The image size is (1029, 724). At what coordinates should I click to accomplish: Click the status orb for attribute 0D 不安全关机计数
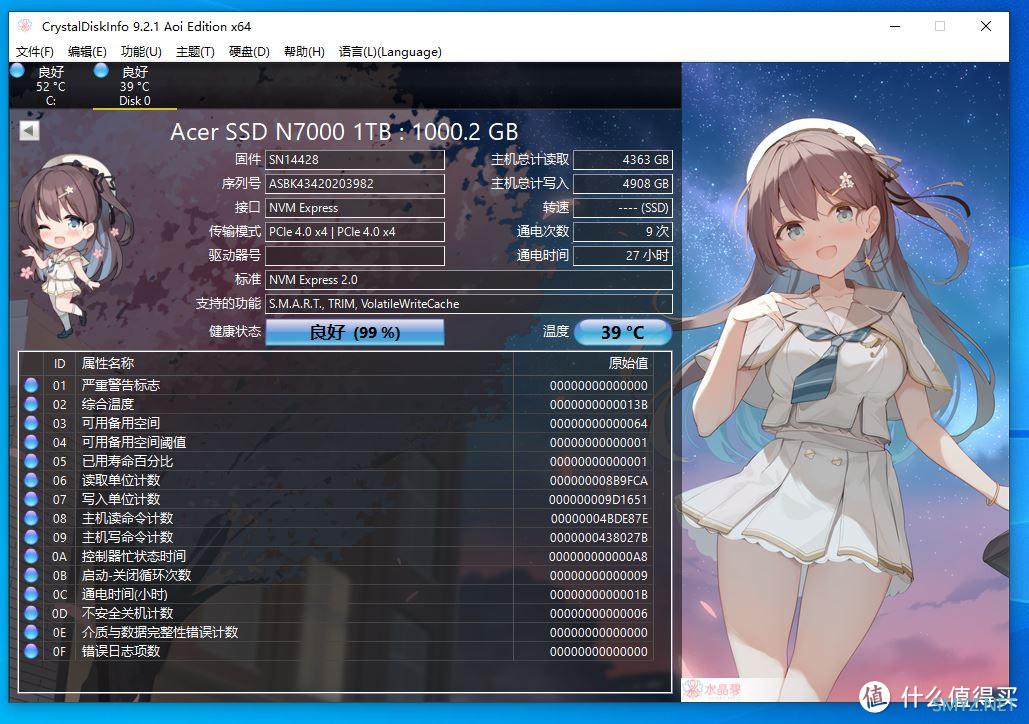pos(31,613)
